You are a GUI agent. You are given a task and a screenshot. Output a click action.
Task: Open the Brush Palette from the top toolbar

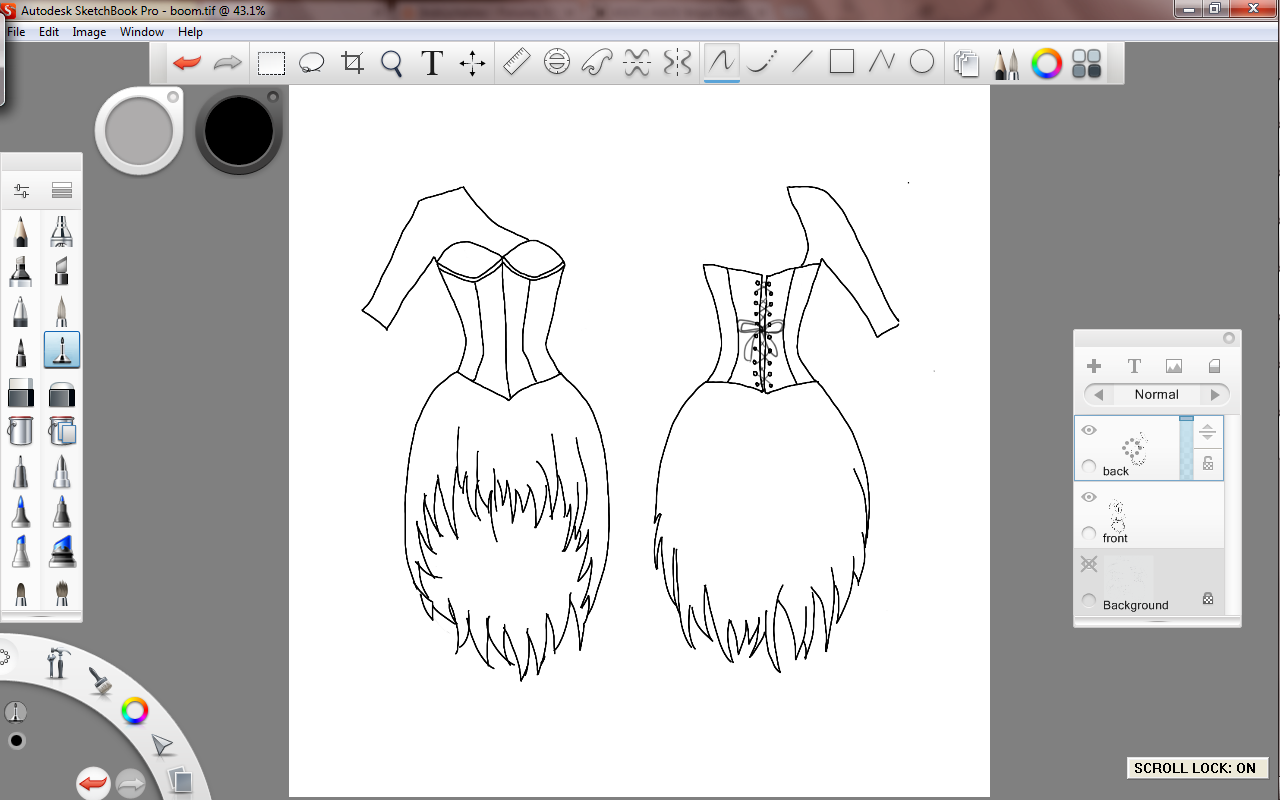1006,64
